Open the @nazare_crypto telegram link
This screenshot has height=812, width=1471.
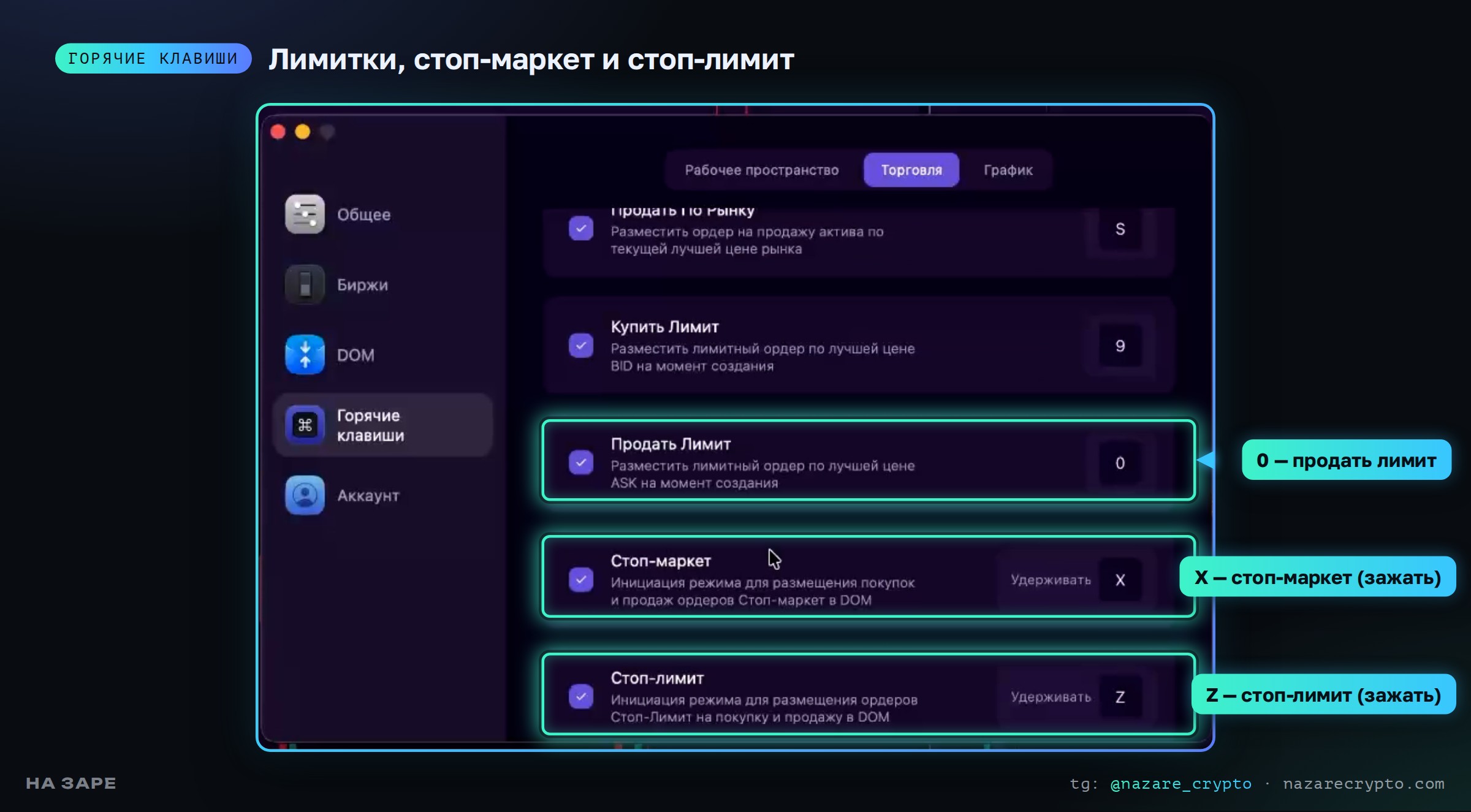[x=1181, y=784]
